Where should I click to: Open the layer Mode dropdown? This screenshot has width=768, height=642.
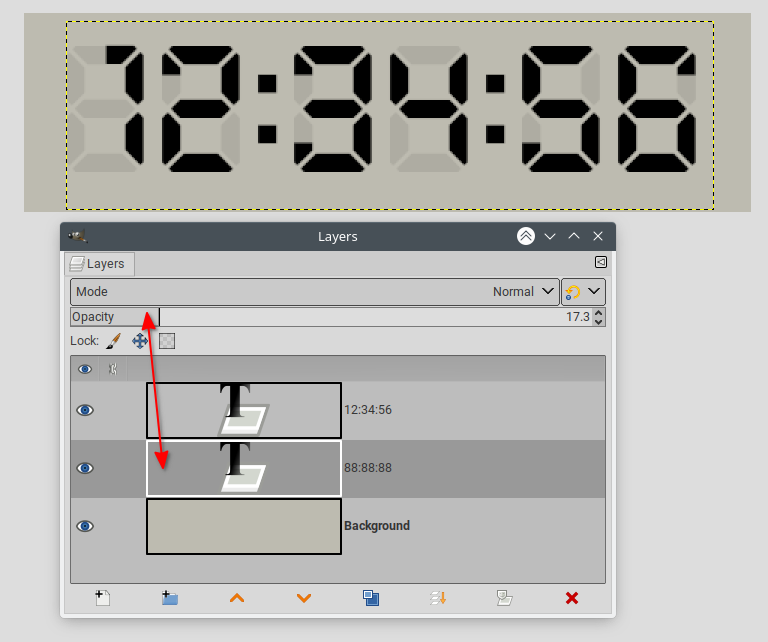[x=314, y=292]
